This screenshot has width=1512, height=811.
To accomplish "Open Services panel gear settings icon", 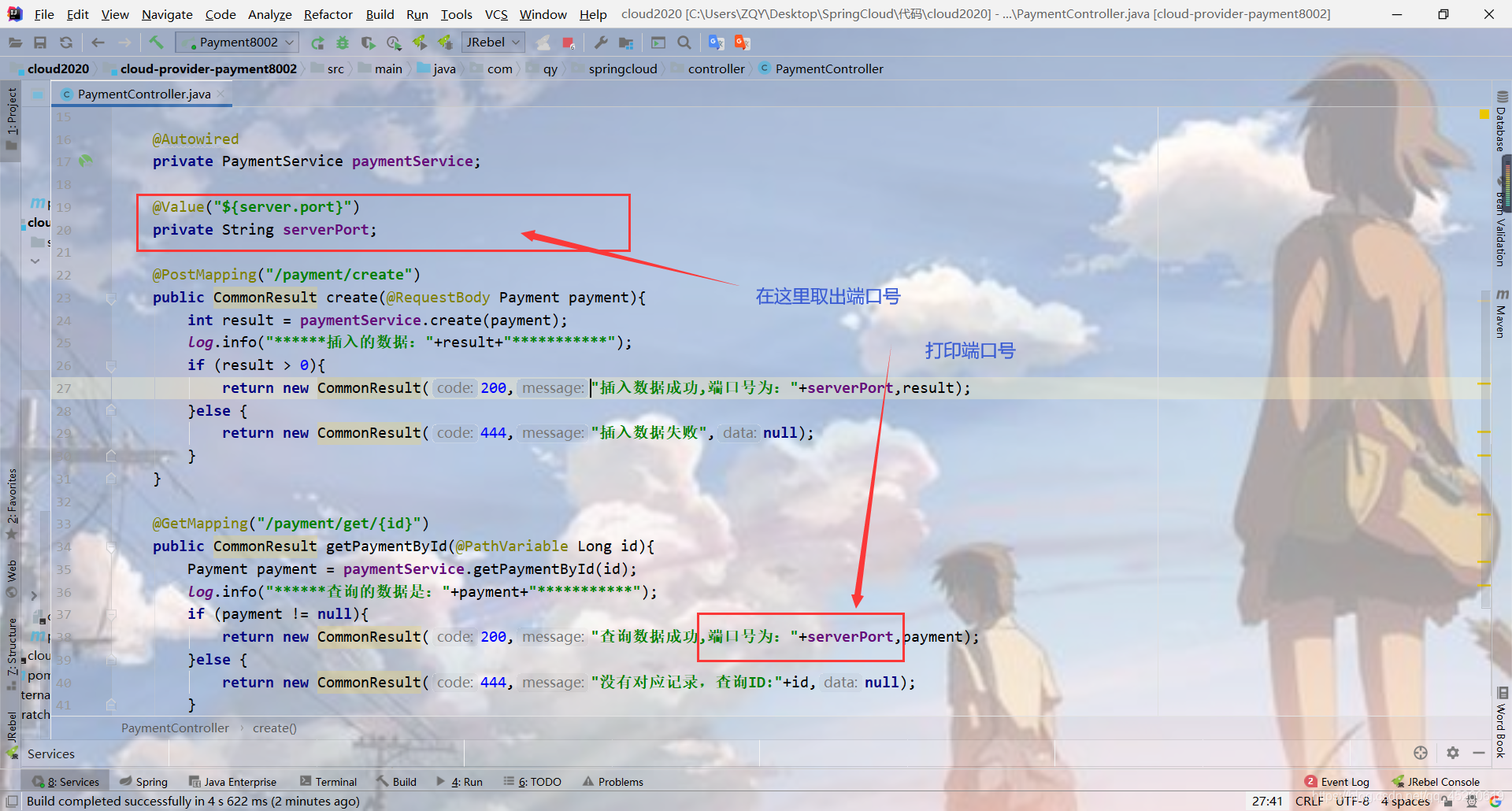I will tap(1453, 753).
